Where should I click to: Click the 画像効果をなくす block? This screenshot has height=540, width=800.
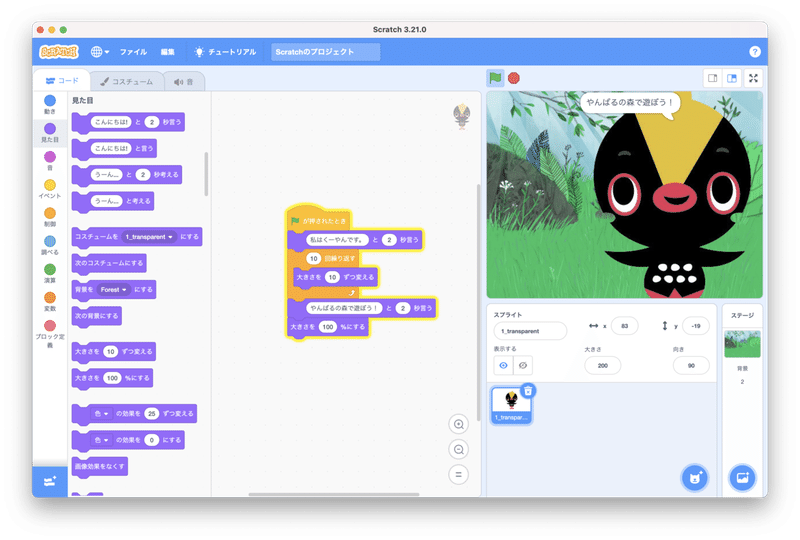99,467
